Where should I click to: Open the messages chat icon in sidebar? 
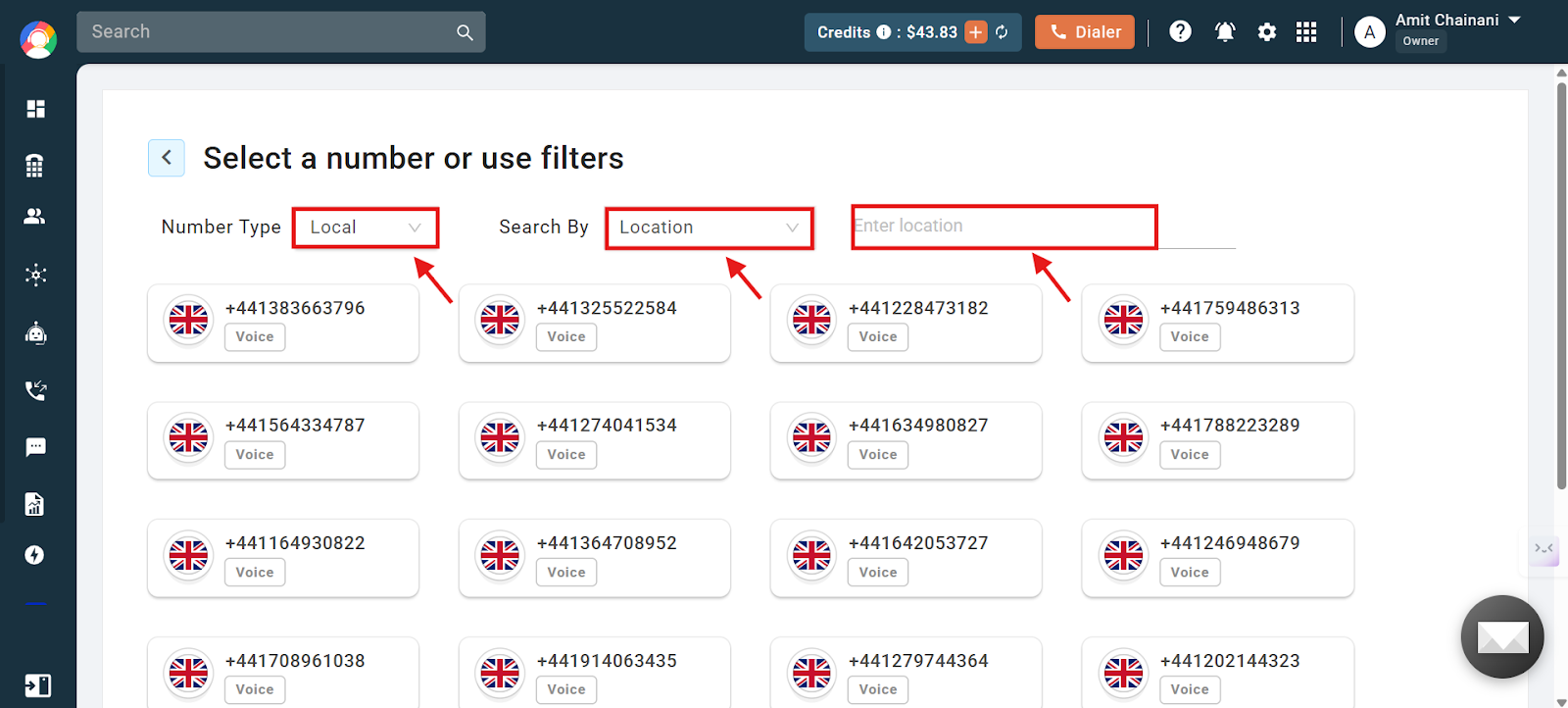pyautogui.click(x=36, y=447)
